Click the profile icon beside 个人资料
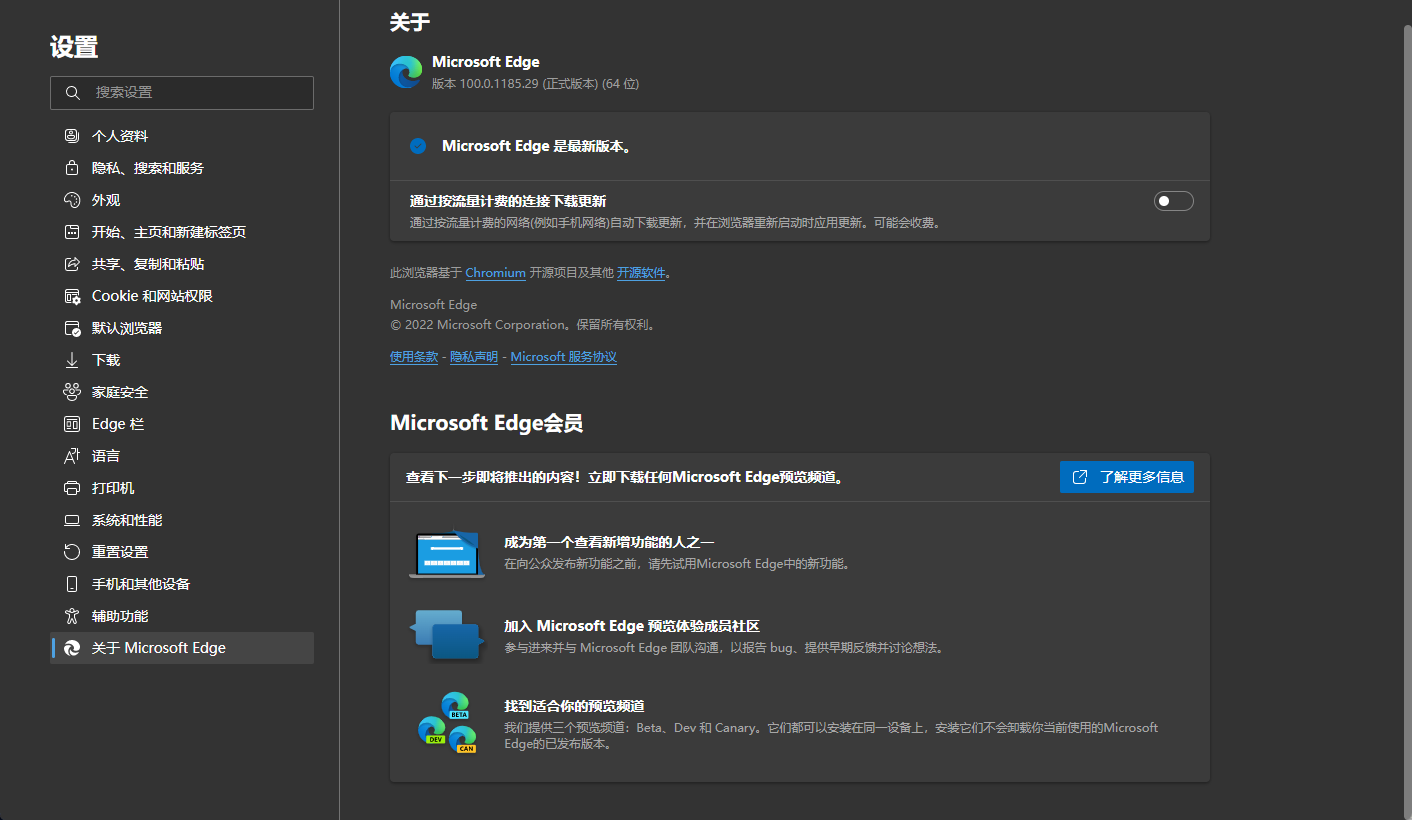Screen dimensions: 1412x820 [x=72, y=136]
